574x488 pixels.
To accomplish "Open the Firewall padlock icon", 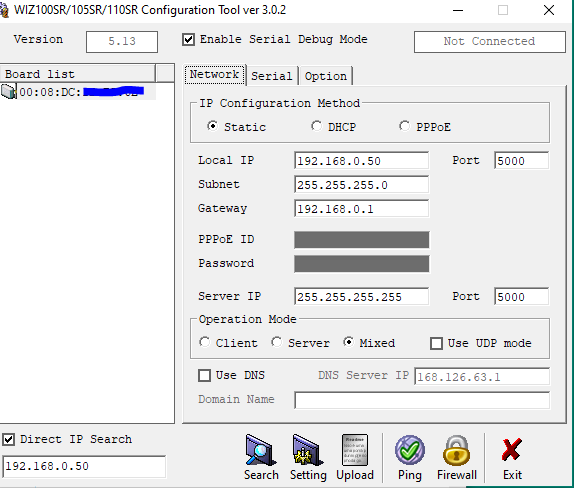I will pyautogui.click(x=456, y=450).
